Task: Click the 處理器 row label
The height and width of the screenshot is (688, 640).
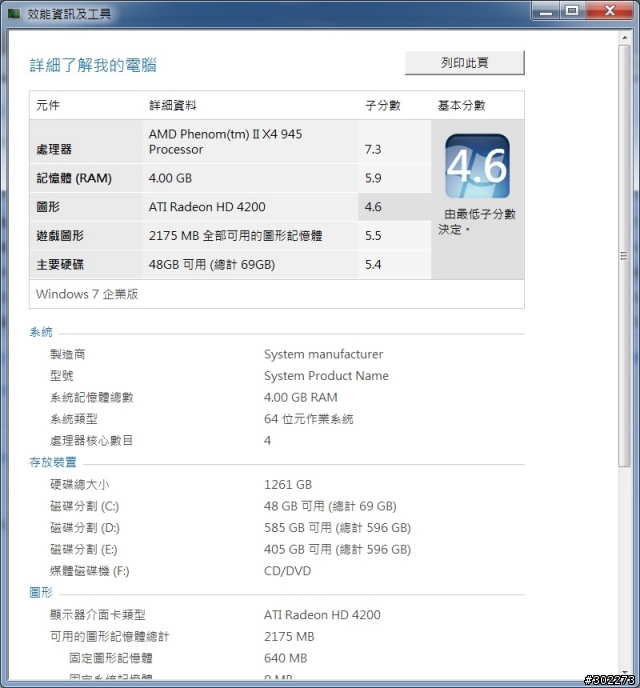Action: point(54,150)
